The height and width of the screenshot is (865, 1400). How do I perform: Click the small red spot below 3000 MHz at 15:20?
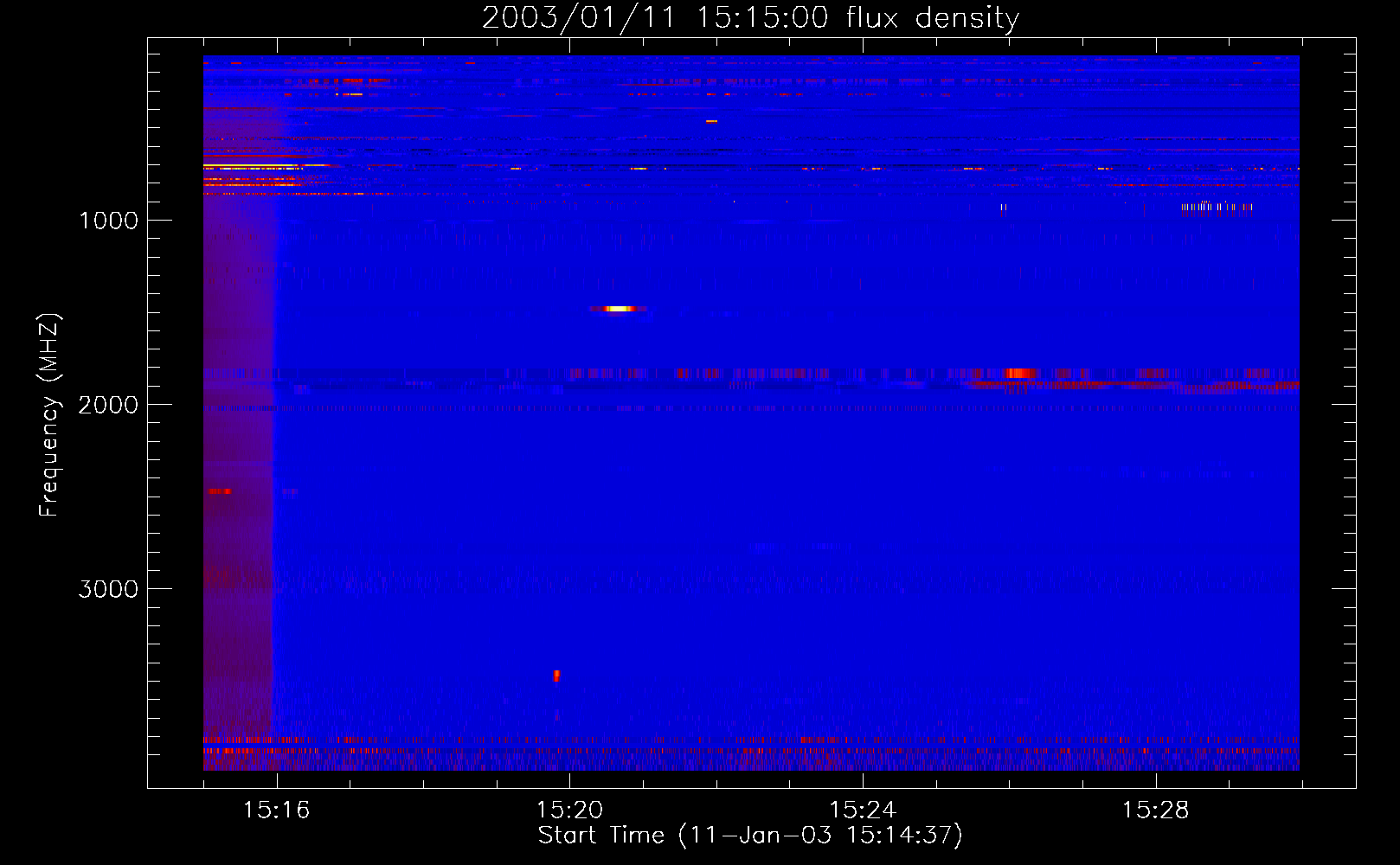(x=556, y=676)
